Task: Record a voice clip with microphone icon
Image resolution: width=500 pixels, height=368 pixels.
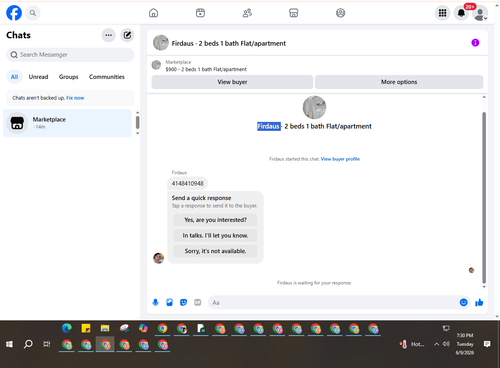Action: pyautogui.click(x=155, y=302)
